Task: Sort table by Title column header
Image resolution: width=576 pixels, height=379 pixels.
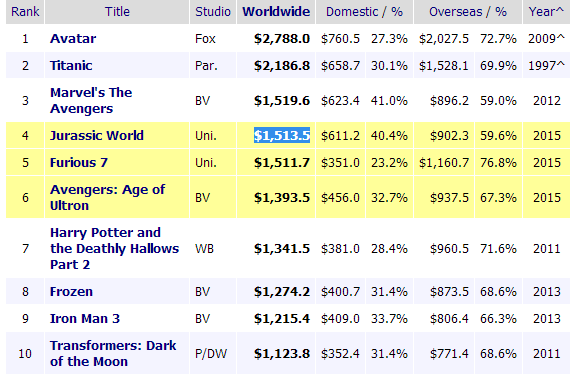Action: pyautogui.click(x=117, y=12)
